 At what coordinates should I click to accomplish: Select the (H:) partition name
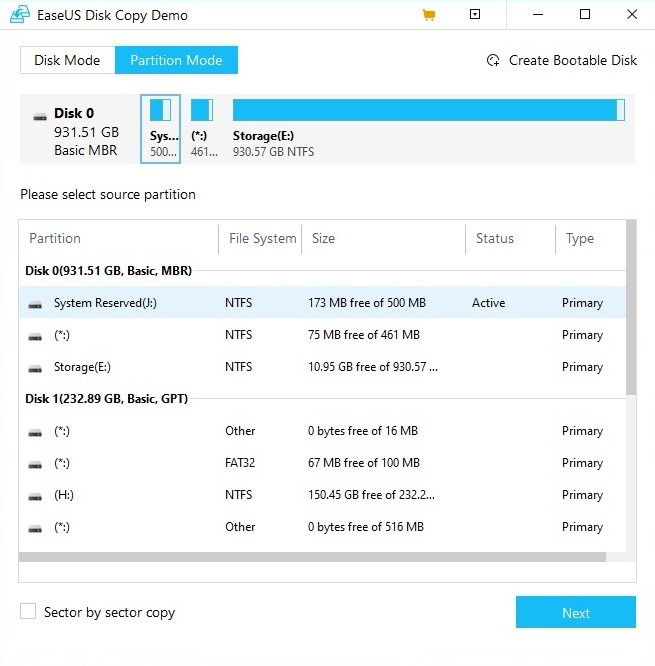click(64, 495)
